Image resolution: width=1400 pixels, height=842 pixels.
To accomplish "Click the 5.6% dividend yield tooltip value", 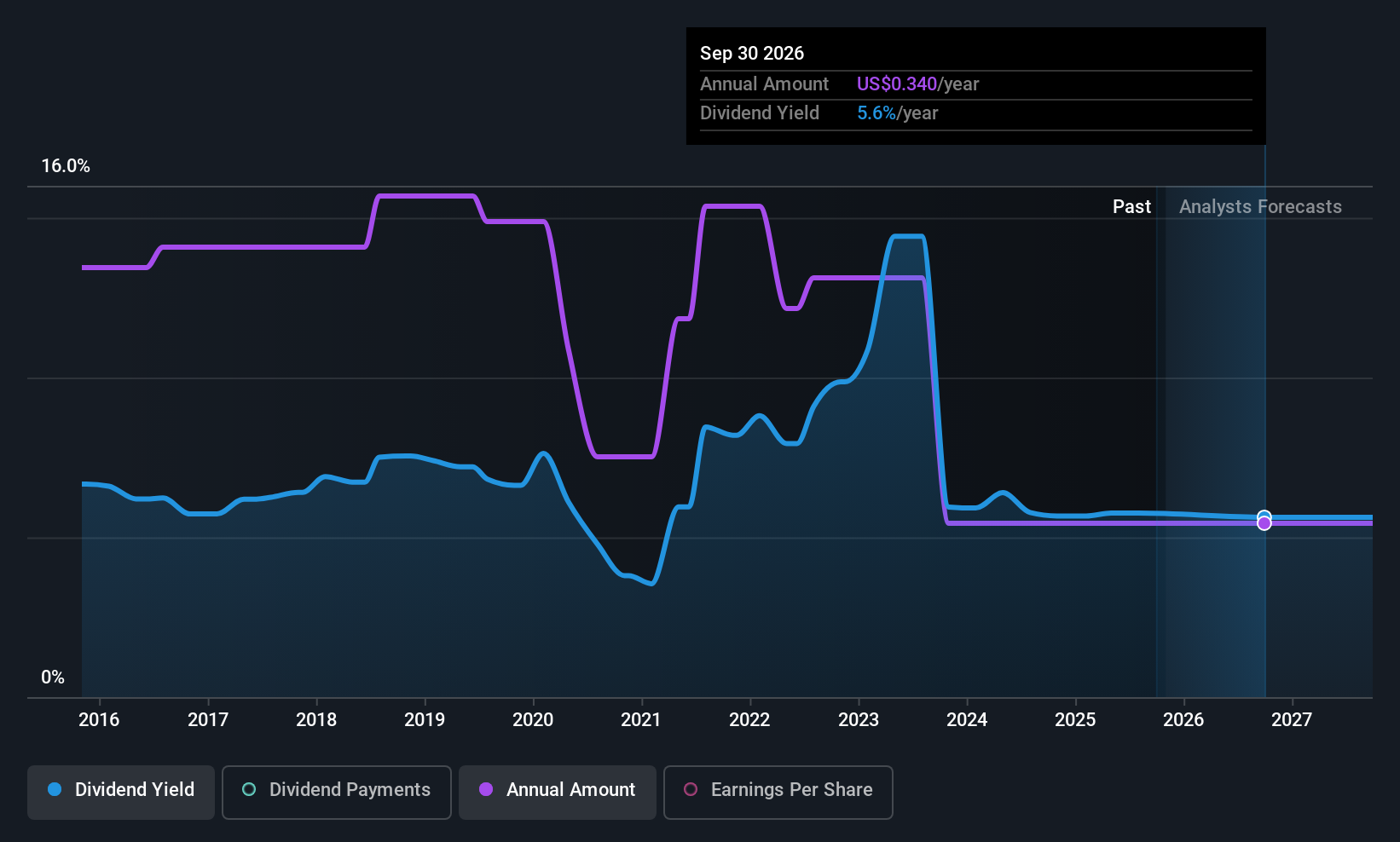I will [876, 113].
